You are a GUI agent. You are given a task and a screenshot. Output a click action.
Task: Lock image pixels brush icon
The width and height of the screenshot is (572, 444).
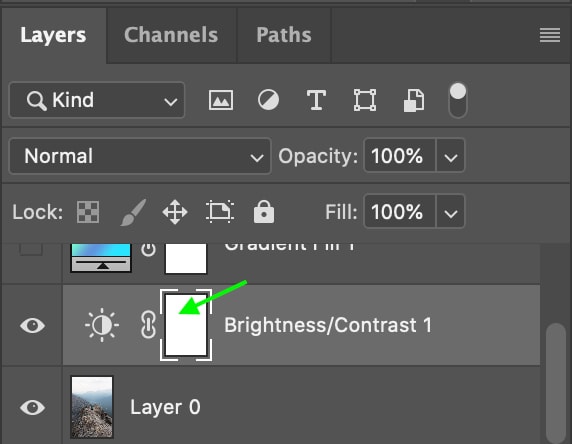pyautogui.click(x=134, y=212)
